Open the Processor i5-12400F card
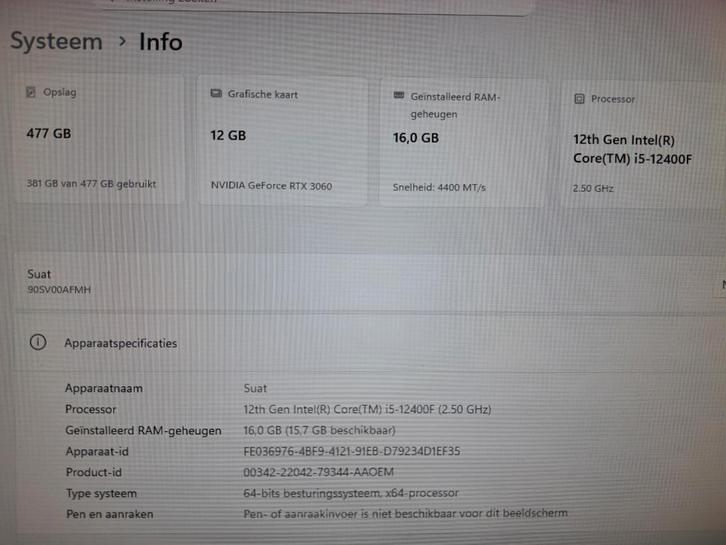Screen dimensions: 726x545 (x=643, y=144)
